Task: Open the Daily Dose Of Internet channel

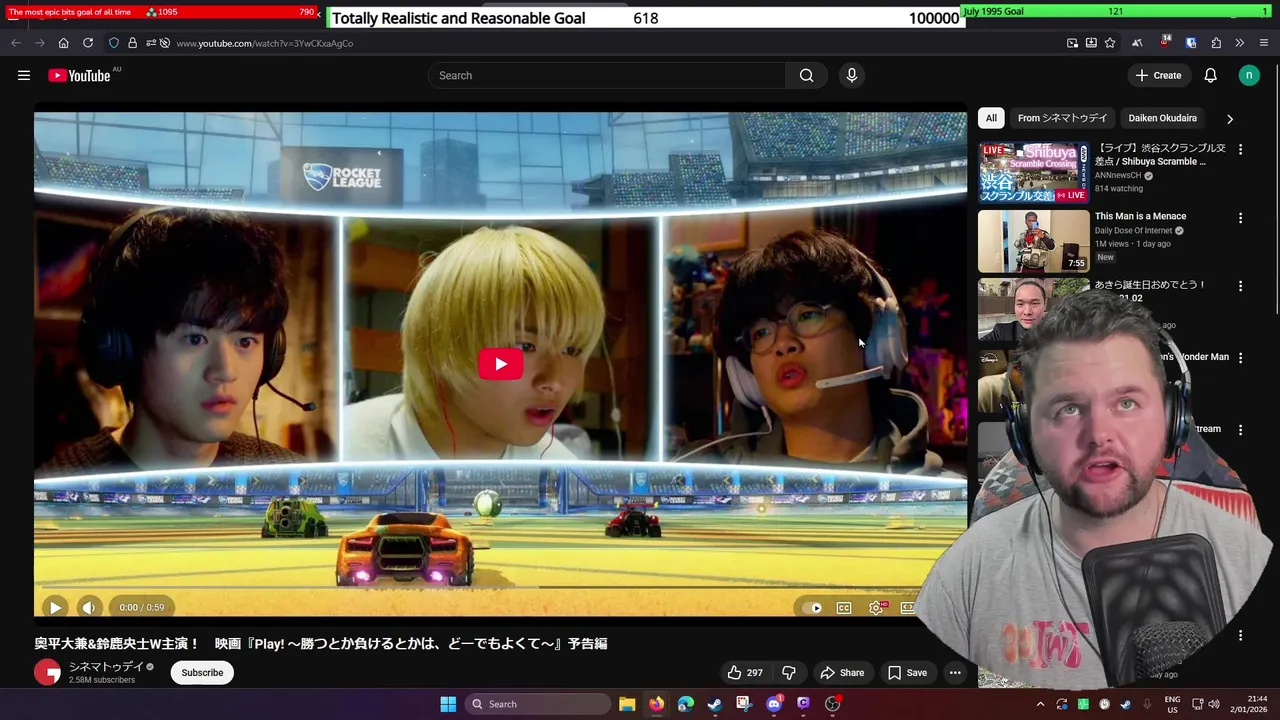Action: pos(1133,231)
